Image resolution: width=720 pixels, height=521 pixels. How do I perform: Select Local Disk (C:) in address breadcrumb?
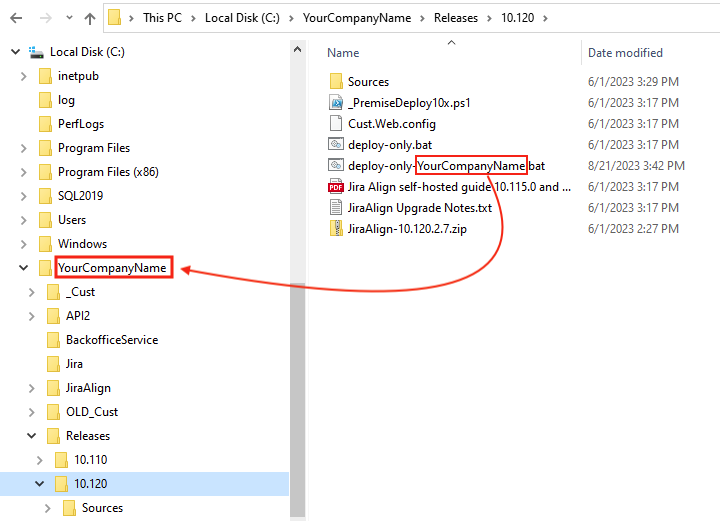(x=242, y=18)
